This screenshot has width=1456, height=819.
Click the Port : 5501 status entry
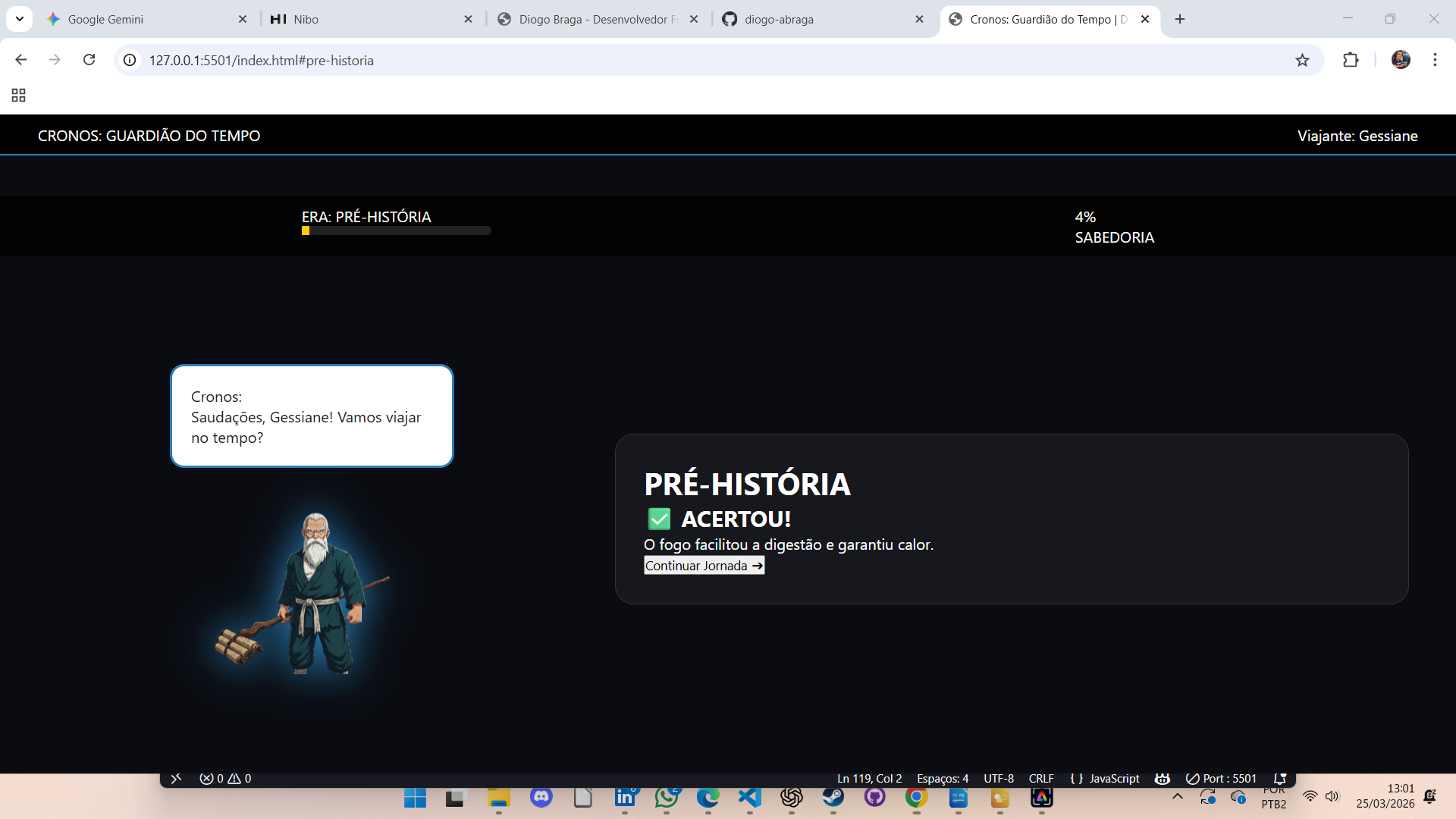pos(1221,779)
